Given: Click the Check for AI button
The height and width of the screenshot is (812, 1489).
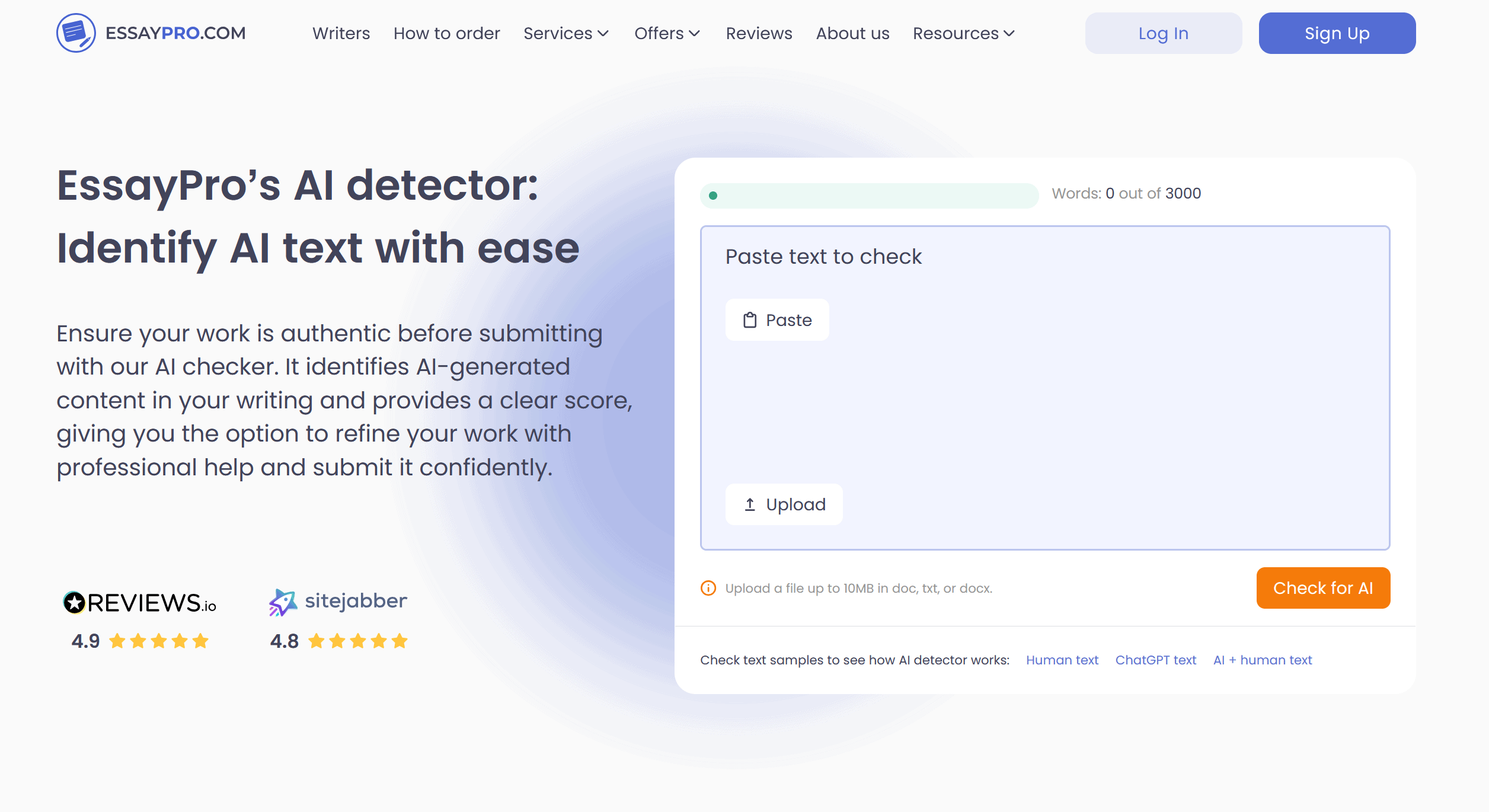Looking at the screenshot, I should [1323, 588].
